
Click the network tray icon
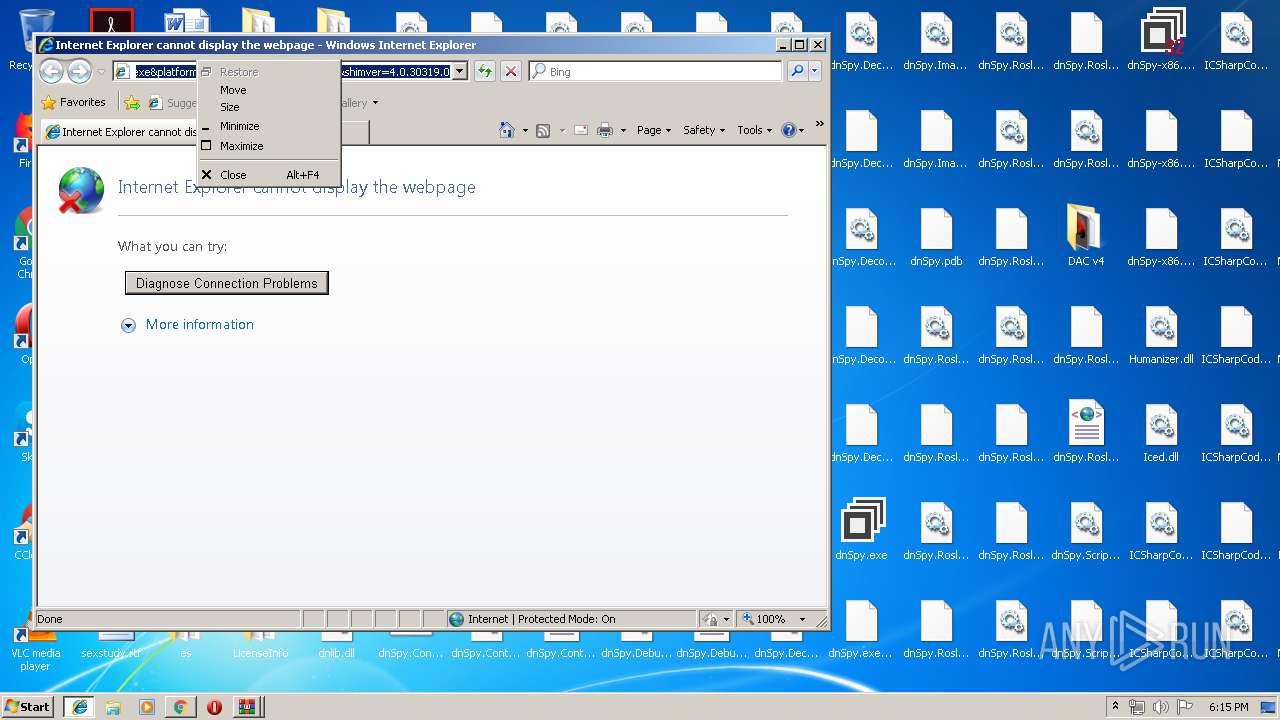tap(1137, 706)
